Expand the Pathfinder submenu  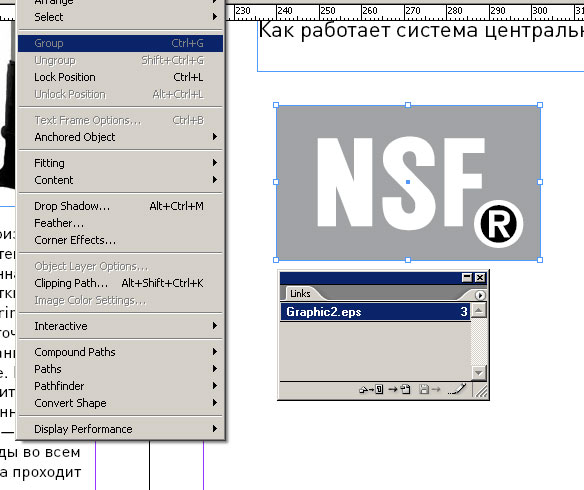[x=120, y=386]
